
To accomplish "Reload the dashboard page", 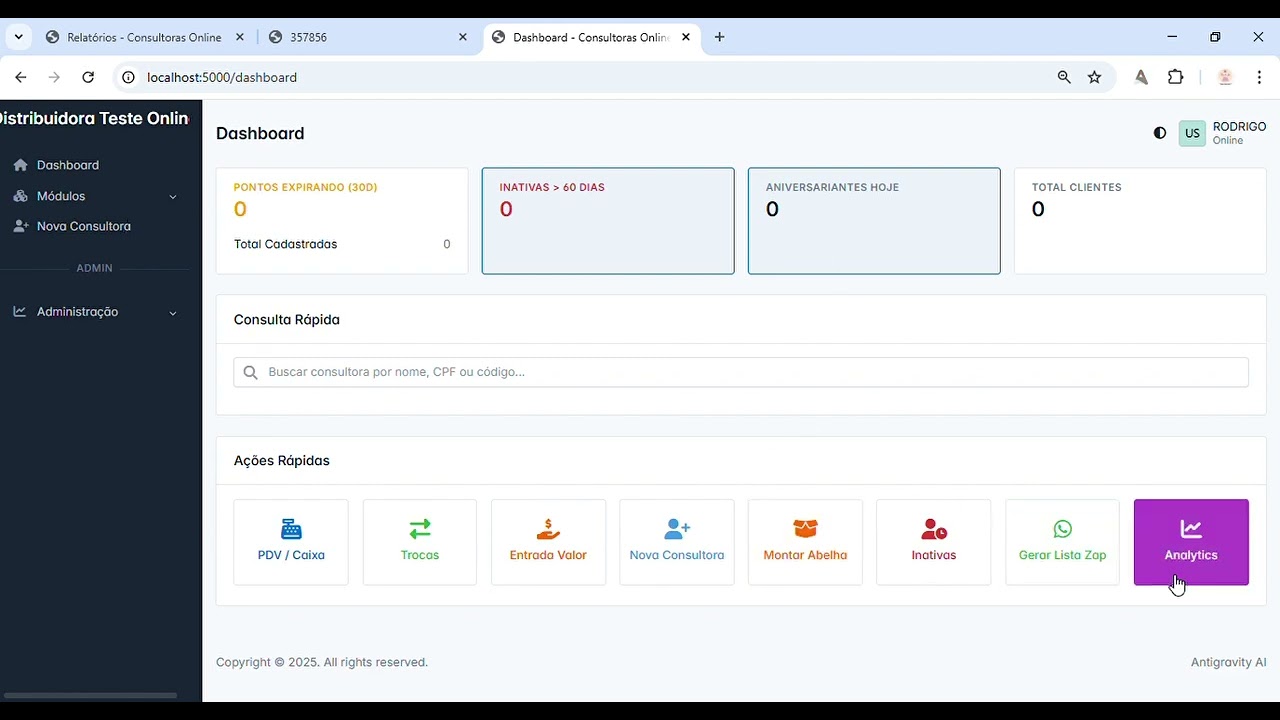I will click(x=88, y=77).
